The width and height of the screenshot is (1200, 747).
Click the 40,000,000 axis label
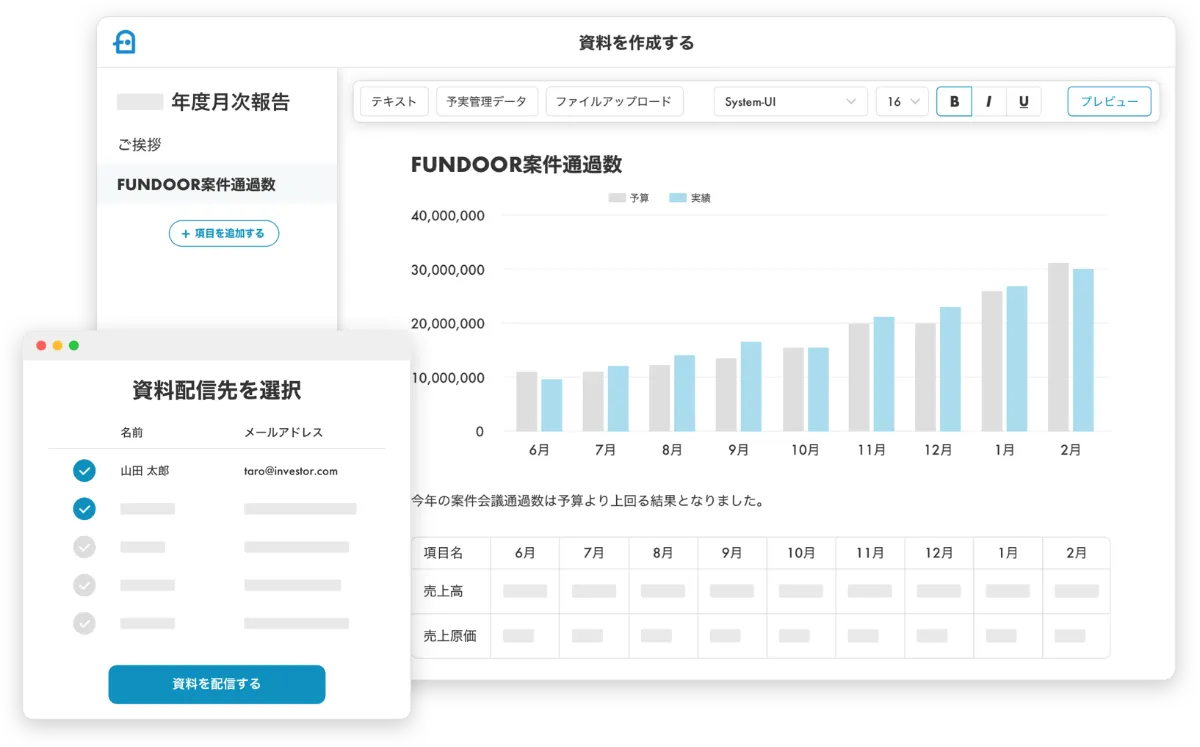[448, 215]
